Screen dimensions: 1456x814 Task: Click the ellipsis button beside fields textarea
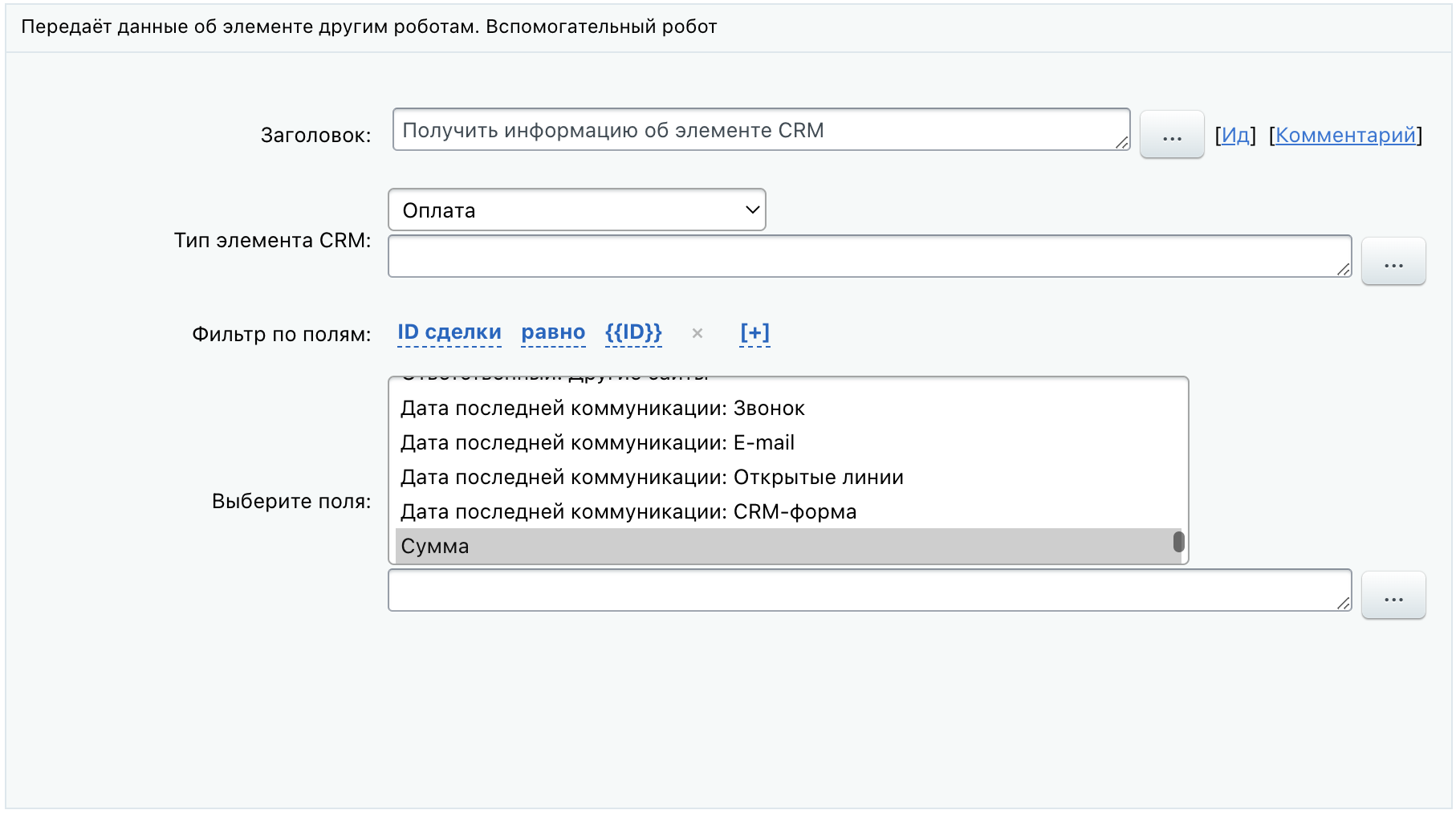coord(1393,595)
